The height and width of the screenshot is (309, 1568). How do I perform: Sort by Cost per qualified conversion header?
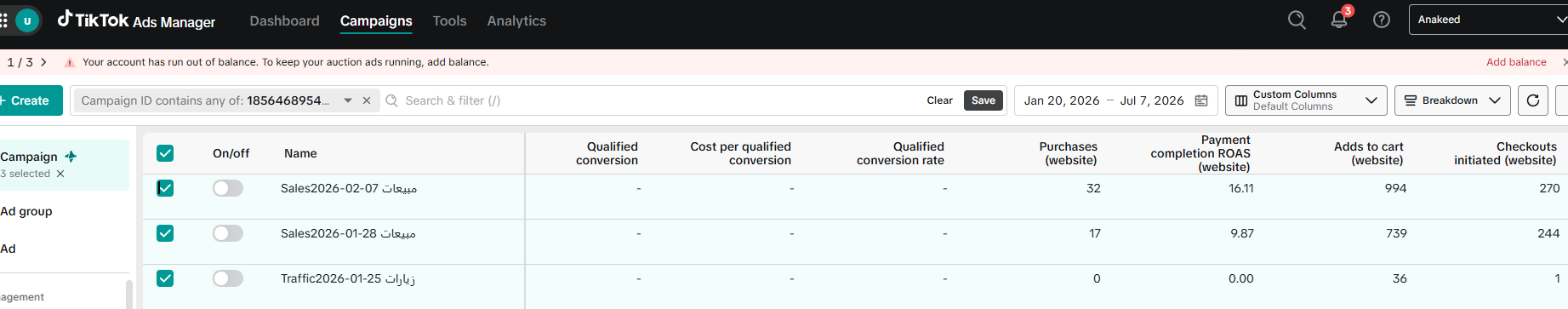740,153
